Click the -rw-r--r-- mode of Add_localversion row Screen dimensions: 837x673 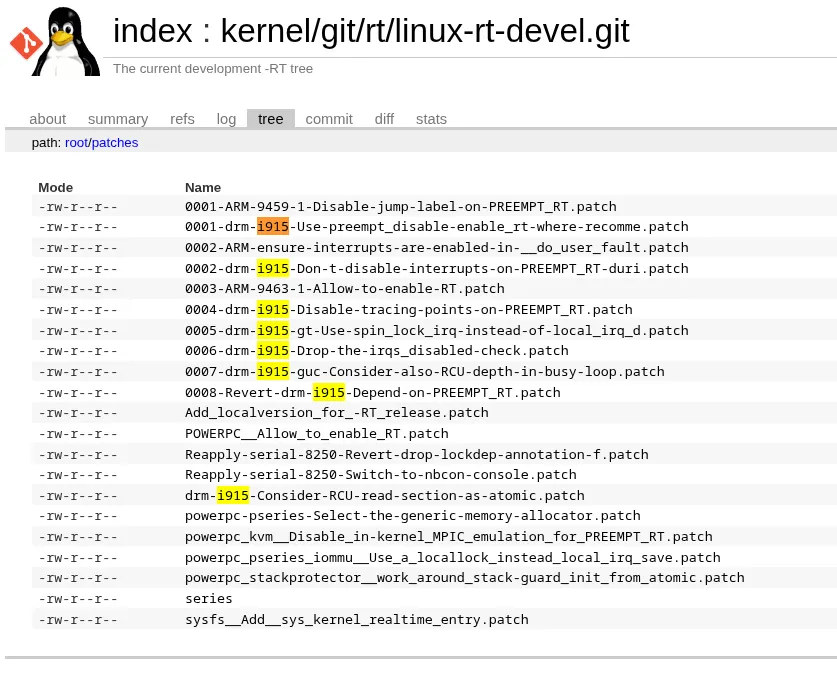click(78, 413)
